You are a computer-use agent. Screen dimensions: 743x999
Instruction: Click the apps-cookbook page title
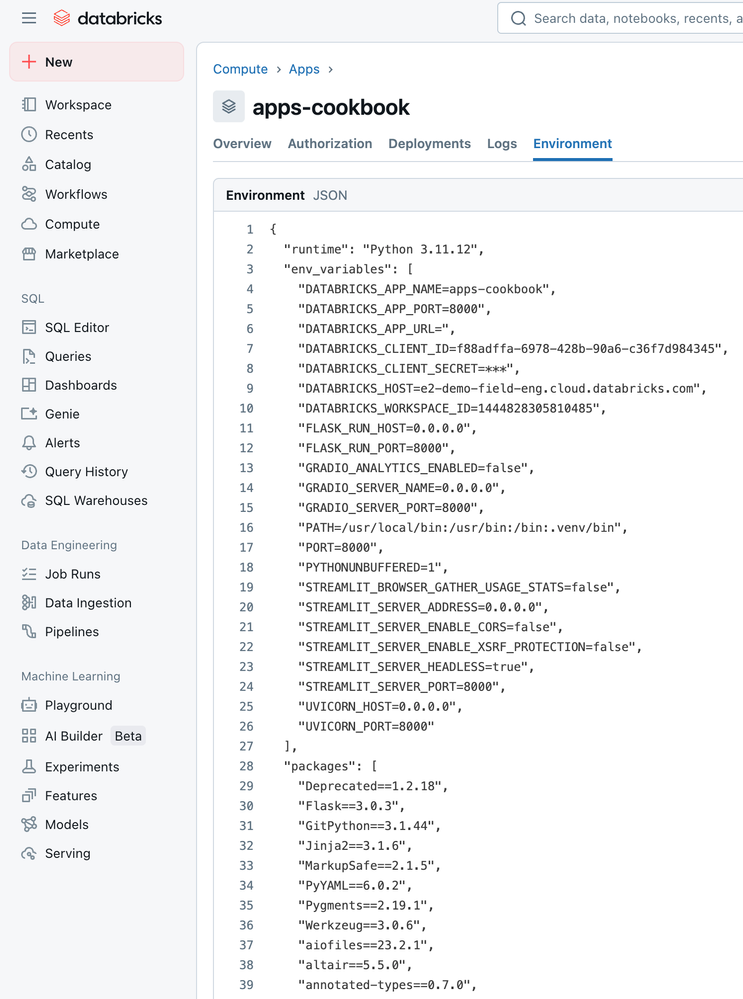coord(331,107)
